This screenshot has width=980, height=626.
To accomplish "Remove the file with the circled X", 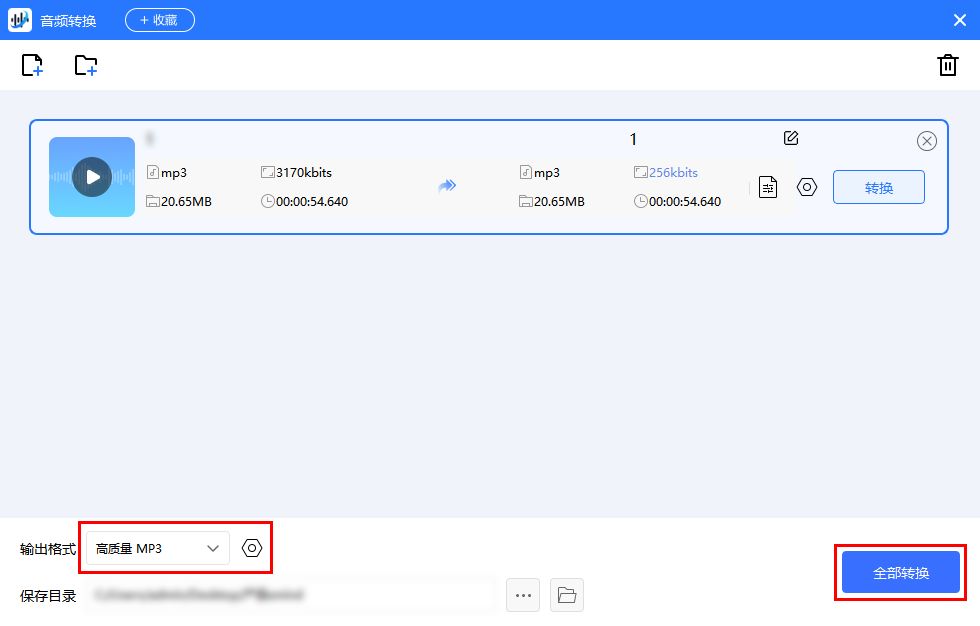I will tap(927, 141).
